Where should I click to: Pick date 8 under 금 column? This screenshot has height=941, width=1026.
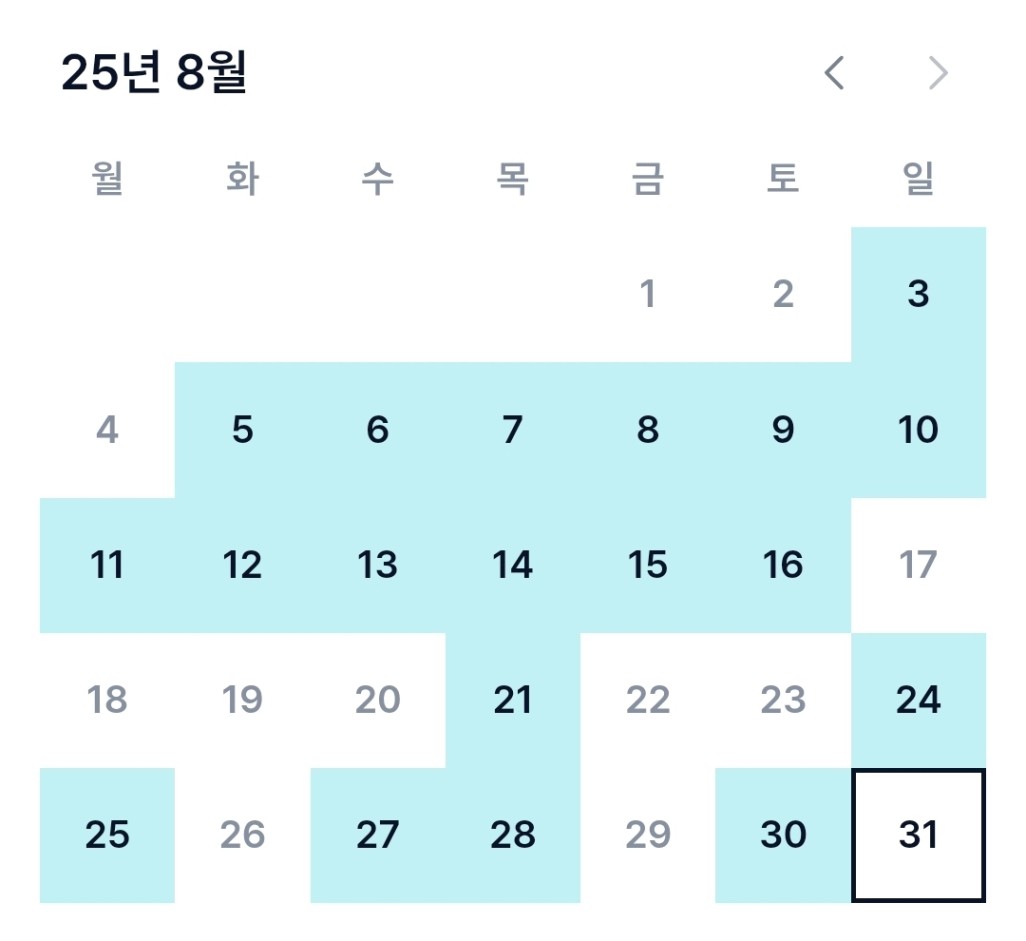[648, 430]
